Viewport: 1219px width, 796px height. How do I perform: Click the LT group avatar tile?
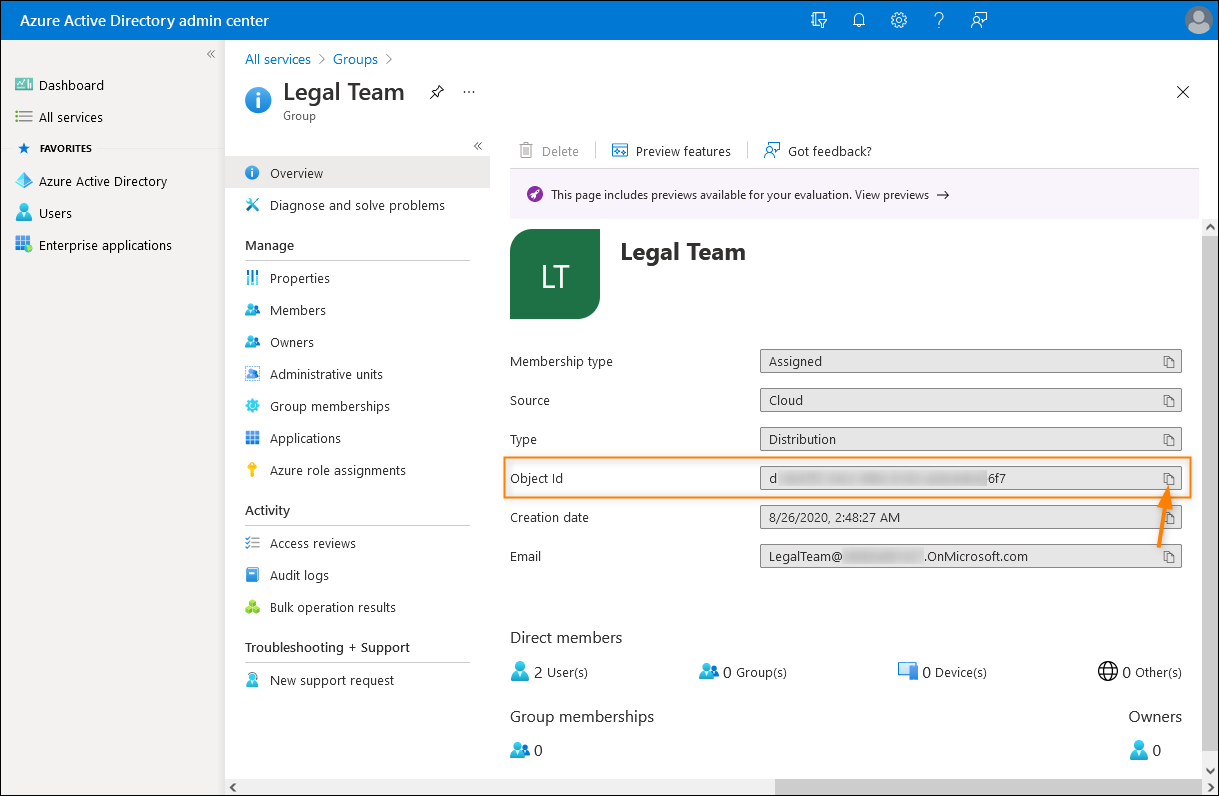pos(555,274)
